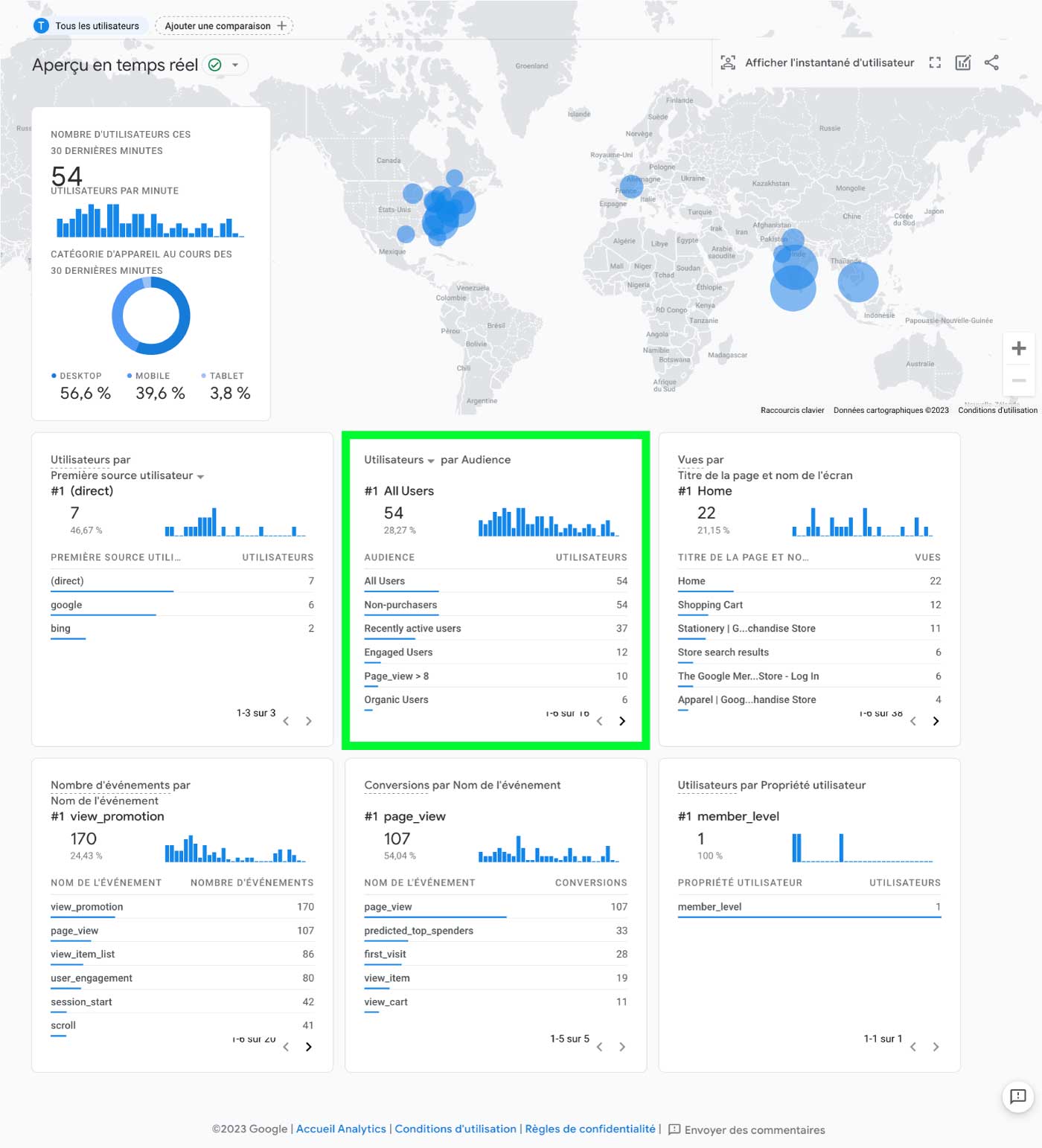This screenshot has height=1148, width=1042.
Task: Previous page in Conversions card
Action: (x=599, y=1047)
